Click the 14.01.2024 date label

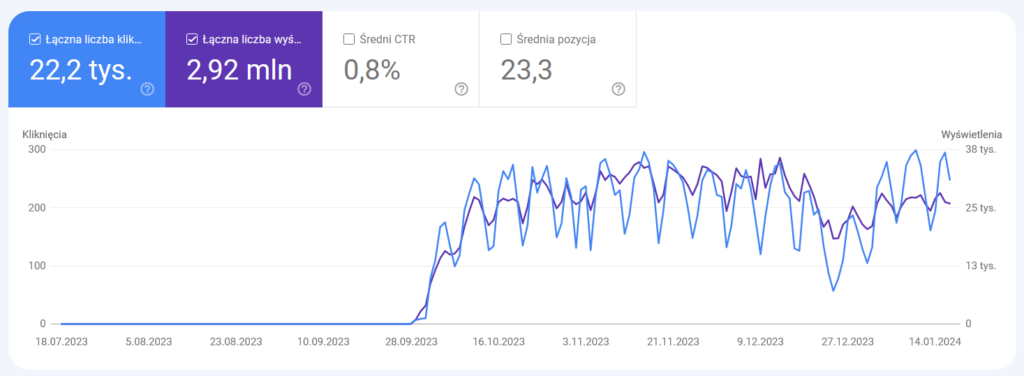(935, 341)
